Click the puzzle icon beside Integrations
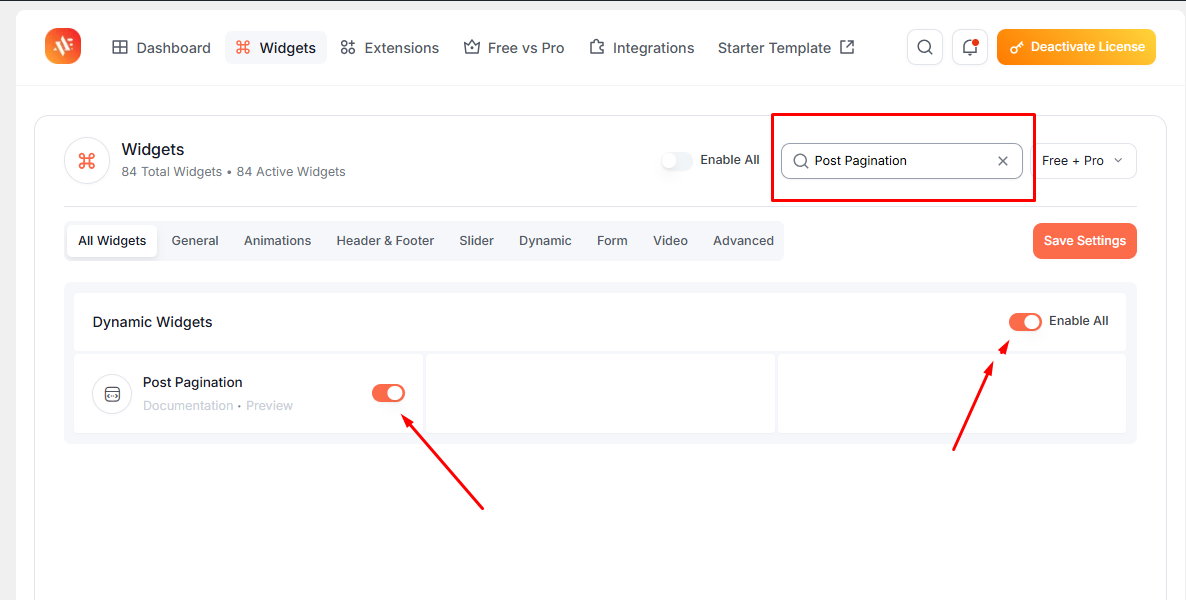This screenshot has width=1186, height=600. click(597, 48)
